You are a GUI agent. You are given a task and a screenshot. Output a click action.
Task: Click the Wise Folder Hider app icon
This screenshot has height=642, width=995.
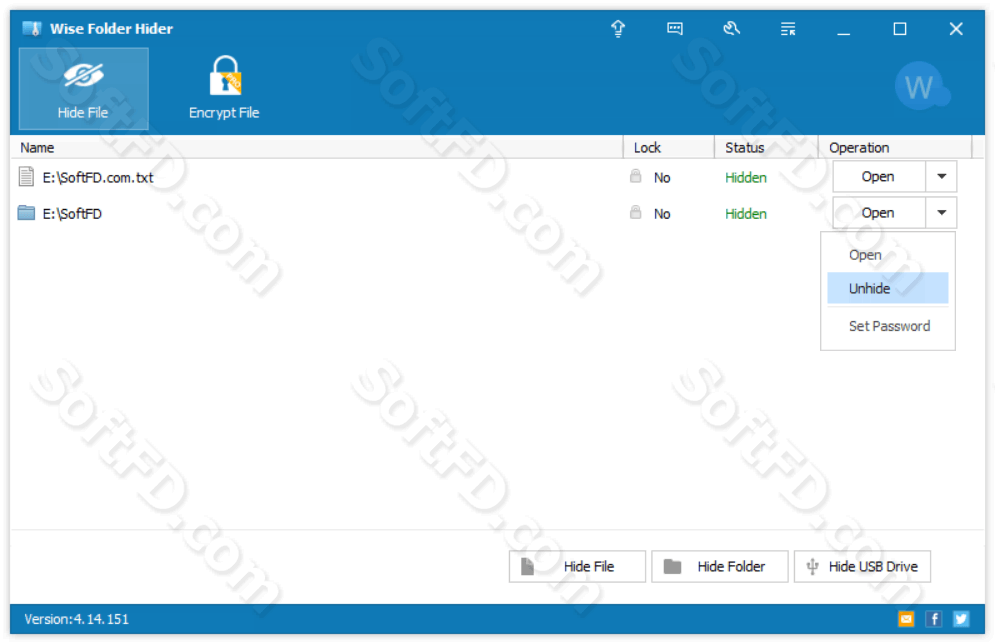click(32, 29)
